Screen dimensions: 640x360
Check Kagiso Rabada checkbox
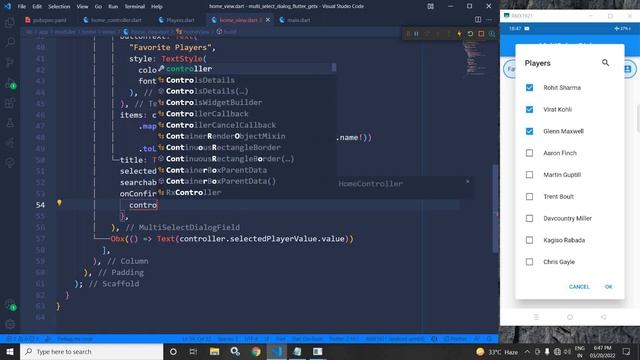point(529,240)
